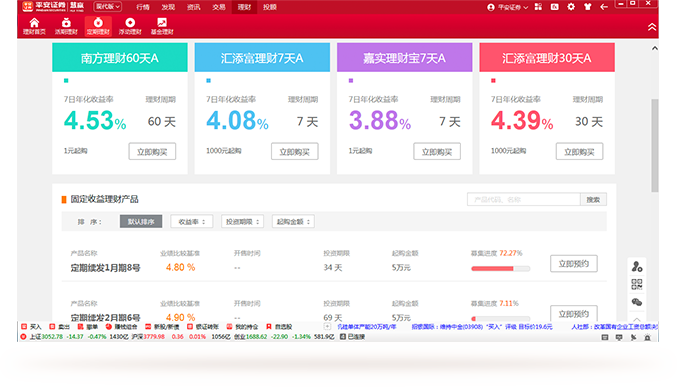
Task: Click the 自选股 bookmark shortcut
Action: (279, 327)
